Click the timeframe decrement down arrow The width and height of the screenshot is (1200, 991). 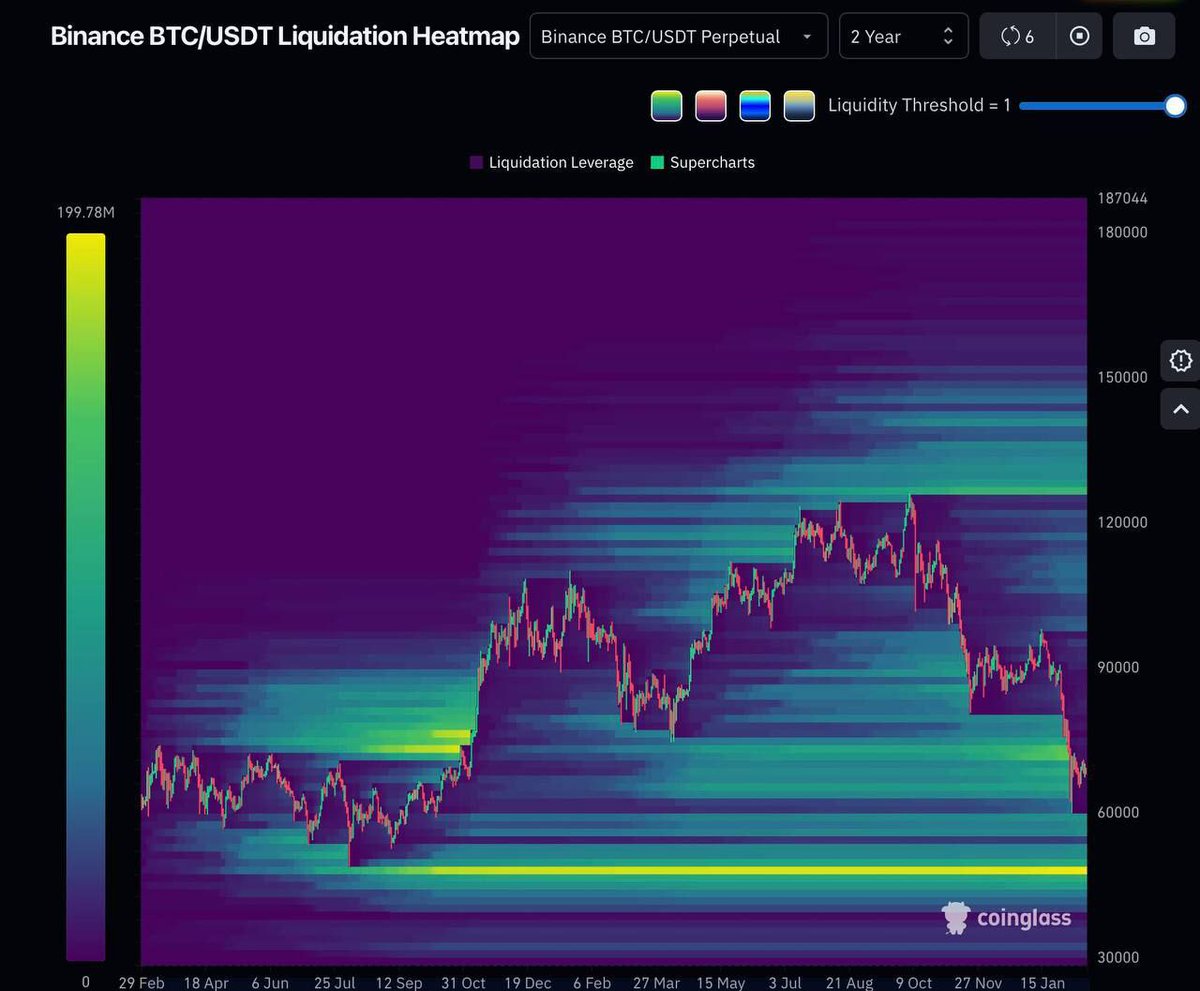coord(948,43)
